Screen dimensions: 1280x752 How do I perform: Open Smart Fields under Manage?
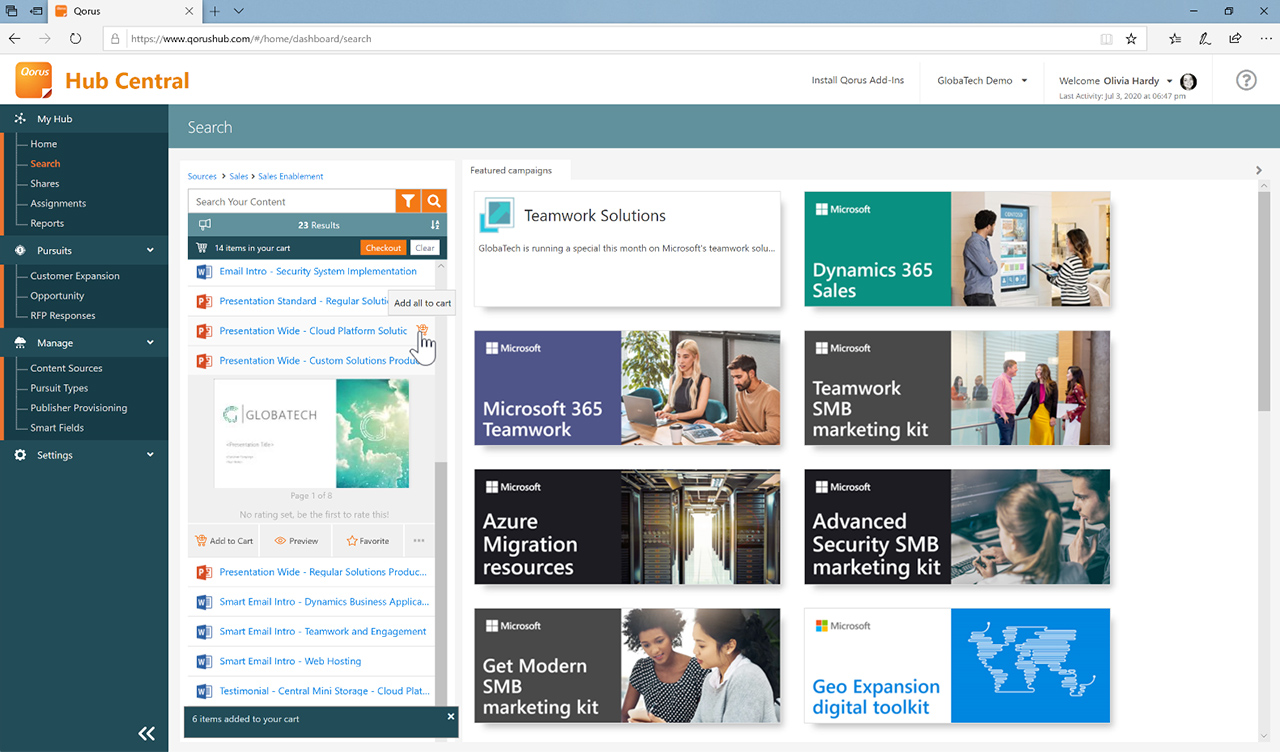point(57,428)
